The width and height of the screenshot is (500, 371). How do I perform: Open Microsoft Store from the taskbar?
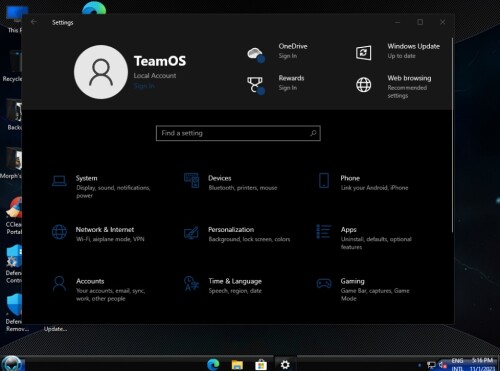click(261, 365)
